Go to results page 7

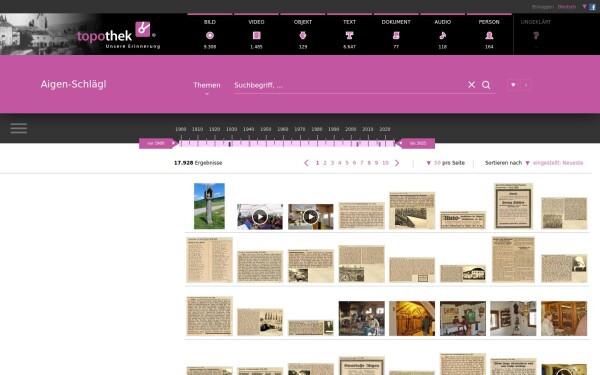pyautogui.click(x=362, y=163)
